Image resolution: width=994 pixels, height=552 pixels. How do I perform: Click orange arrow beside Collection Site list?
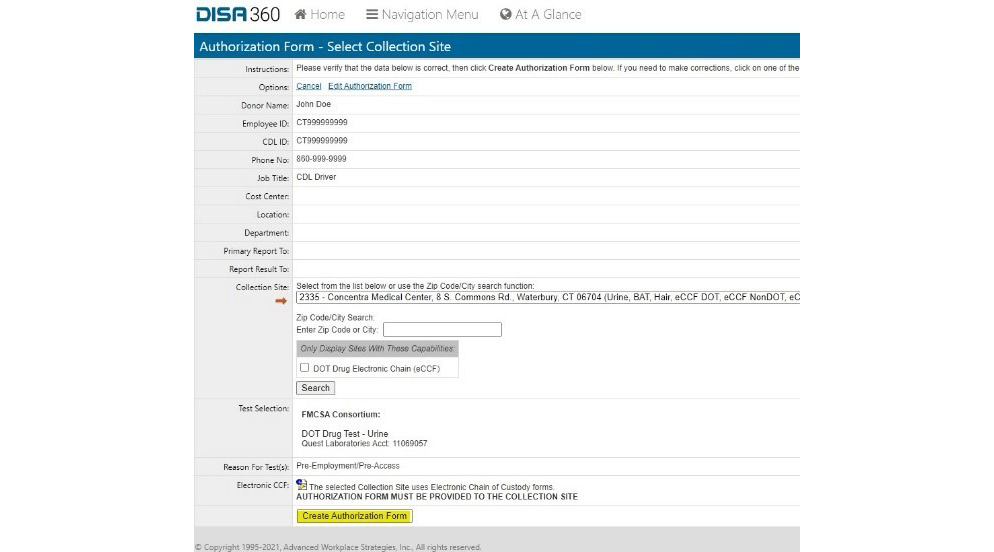[x=281, y=301]
